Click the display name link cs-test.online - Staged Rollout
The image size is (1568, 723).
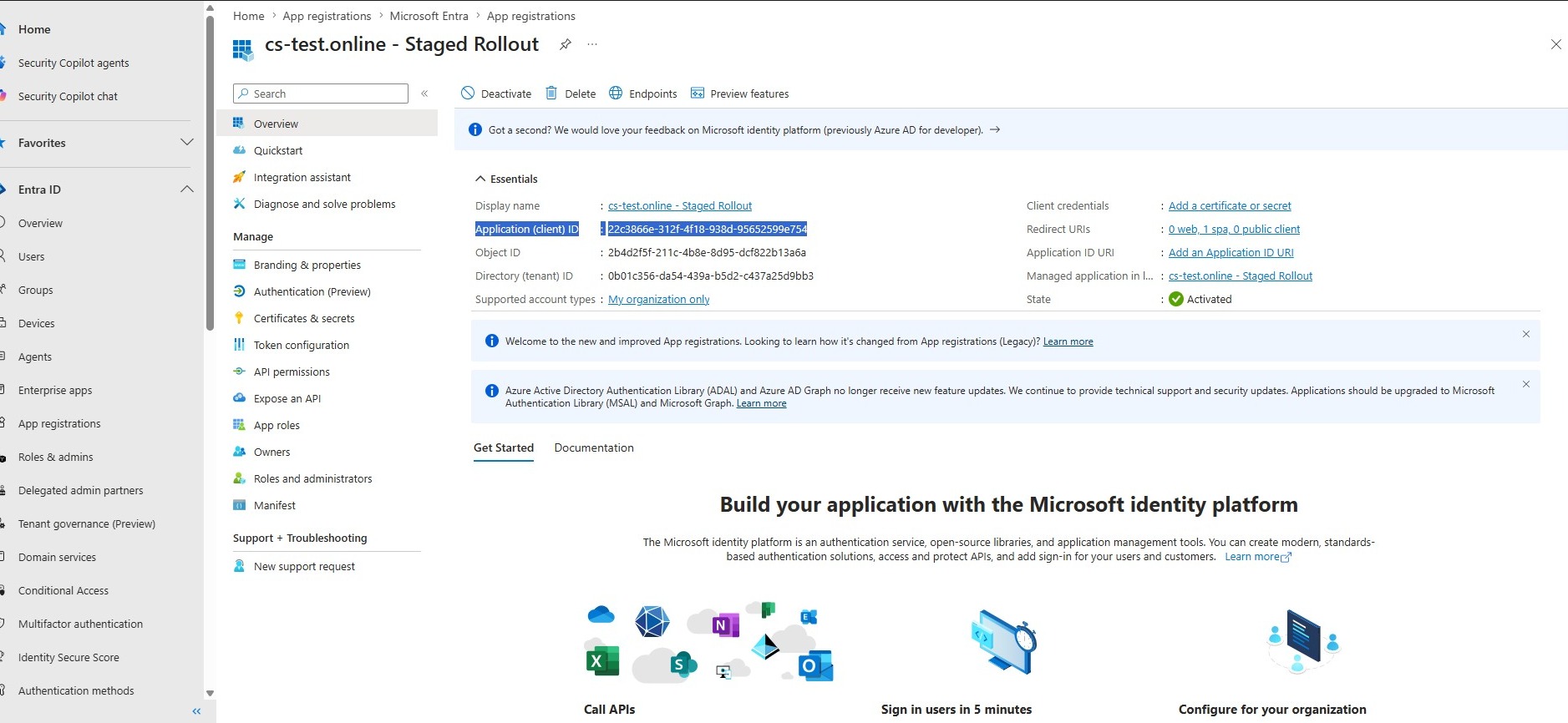(680, 206)
